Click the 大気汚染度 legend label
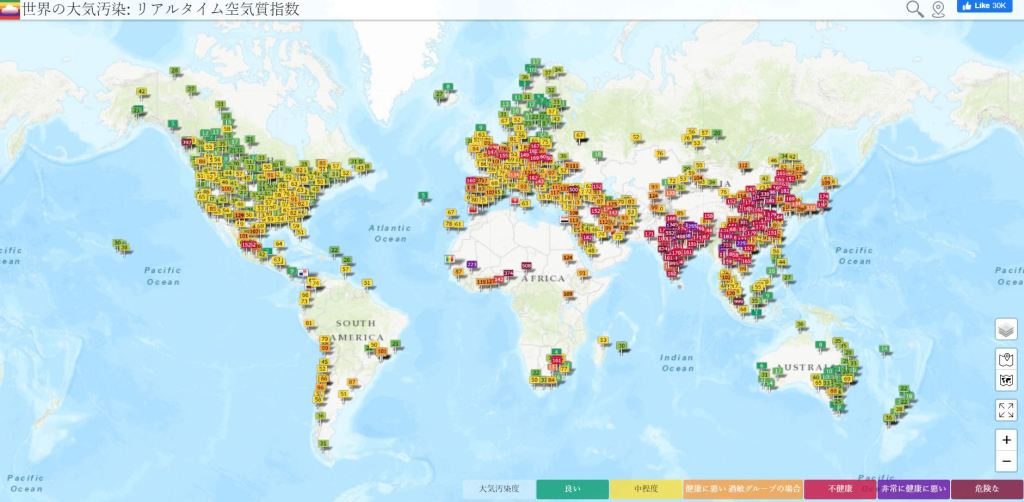The image size is (1024, 502). (499, 489)
